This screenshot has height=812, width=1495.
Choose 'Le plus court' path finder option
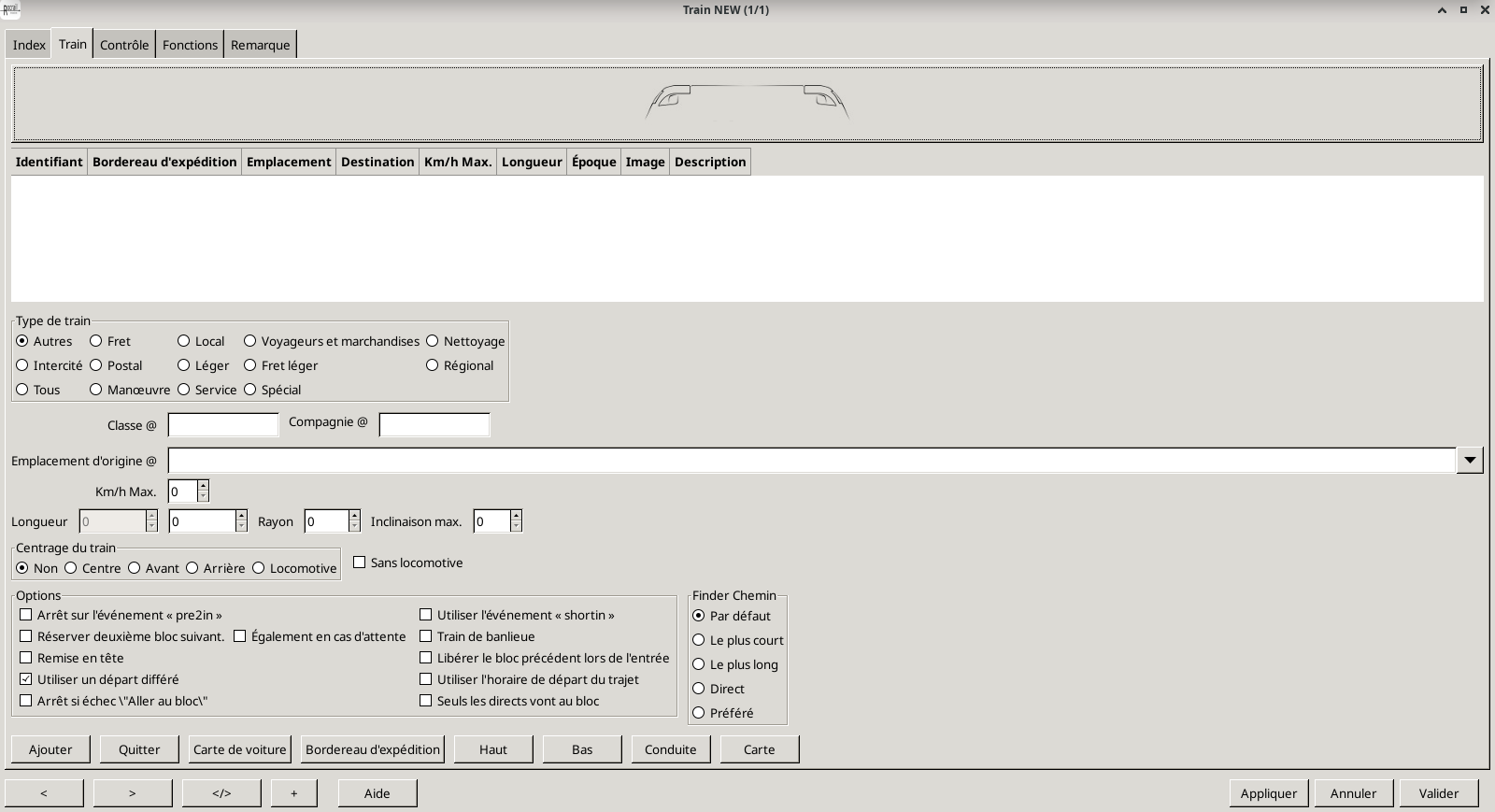click(x=699, y=640)
